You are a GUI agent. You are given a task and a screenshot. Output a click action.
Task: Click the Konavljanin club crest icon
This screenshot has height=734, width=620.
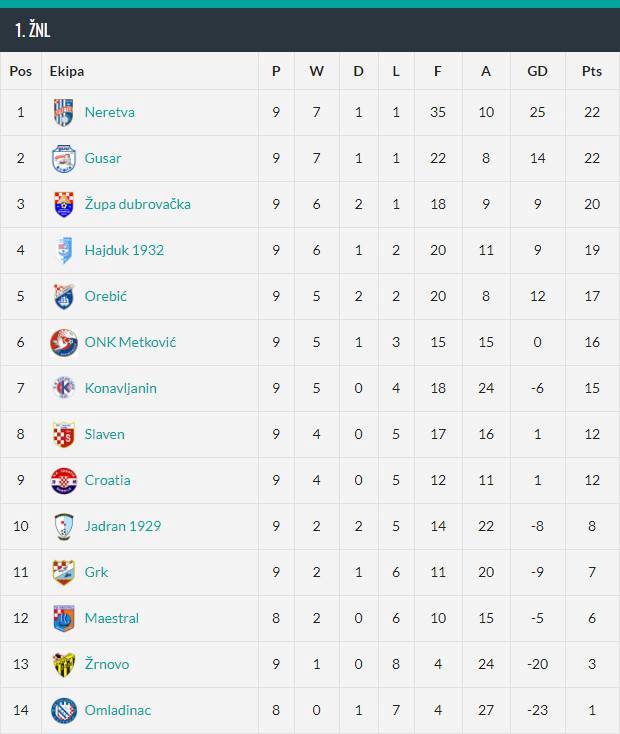pyautogui.click(x=63, y=388)
